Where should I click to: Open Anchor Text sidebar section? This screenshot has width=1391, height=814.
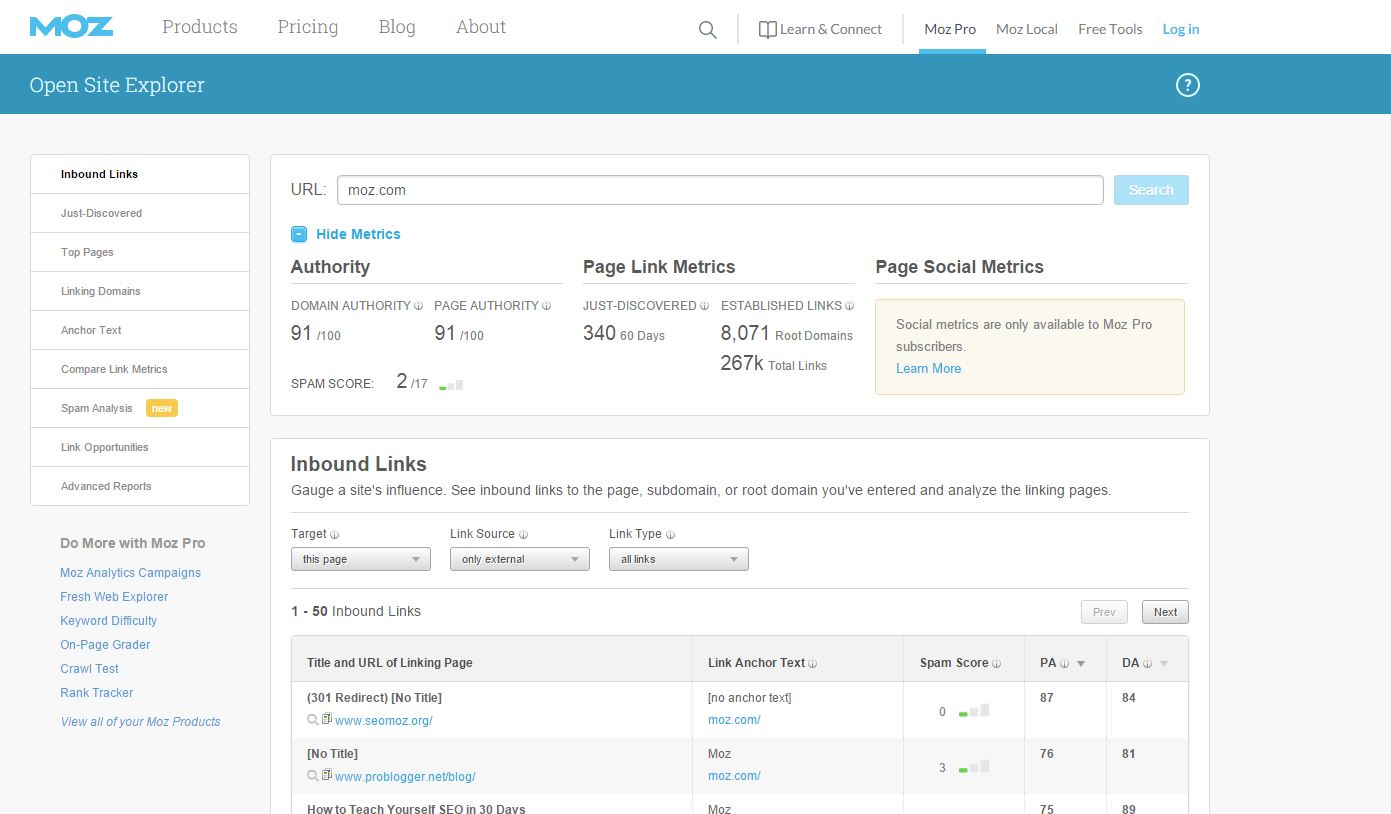pyautogui.click(x=140, y=330)
